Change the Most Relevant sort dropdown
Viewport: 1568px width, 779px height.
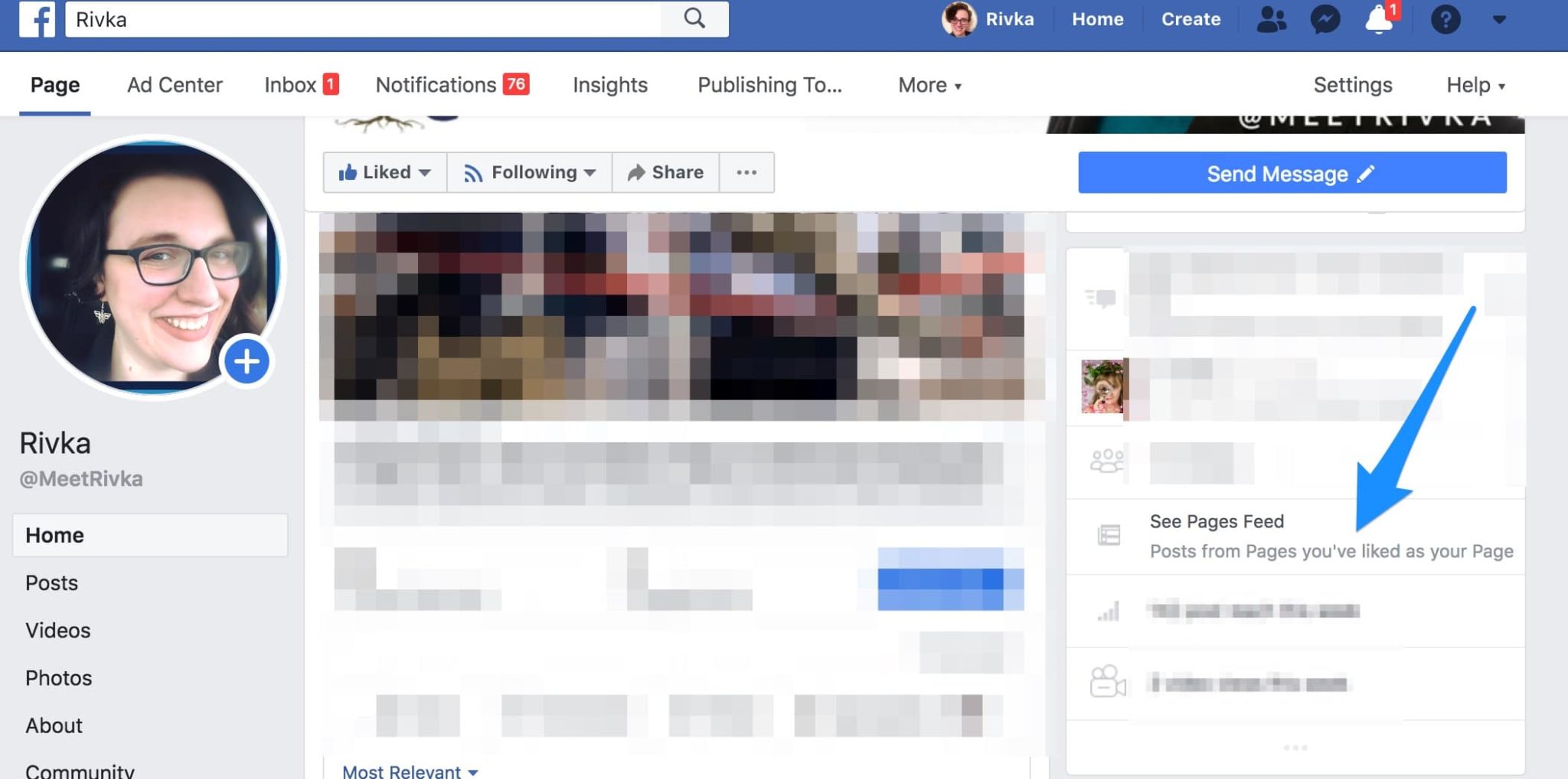pyautogui.click(x=410, y=771)
